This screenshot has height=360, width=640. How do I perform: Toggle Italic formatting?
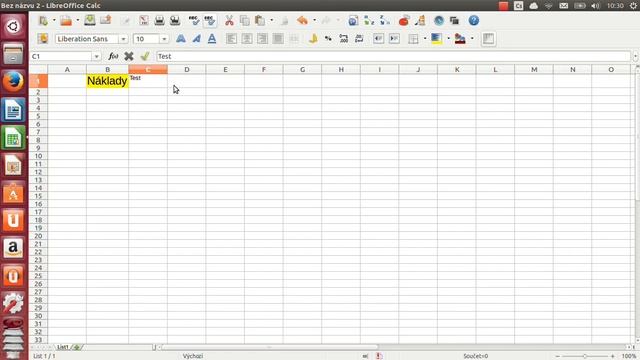pos(196,39)
